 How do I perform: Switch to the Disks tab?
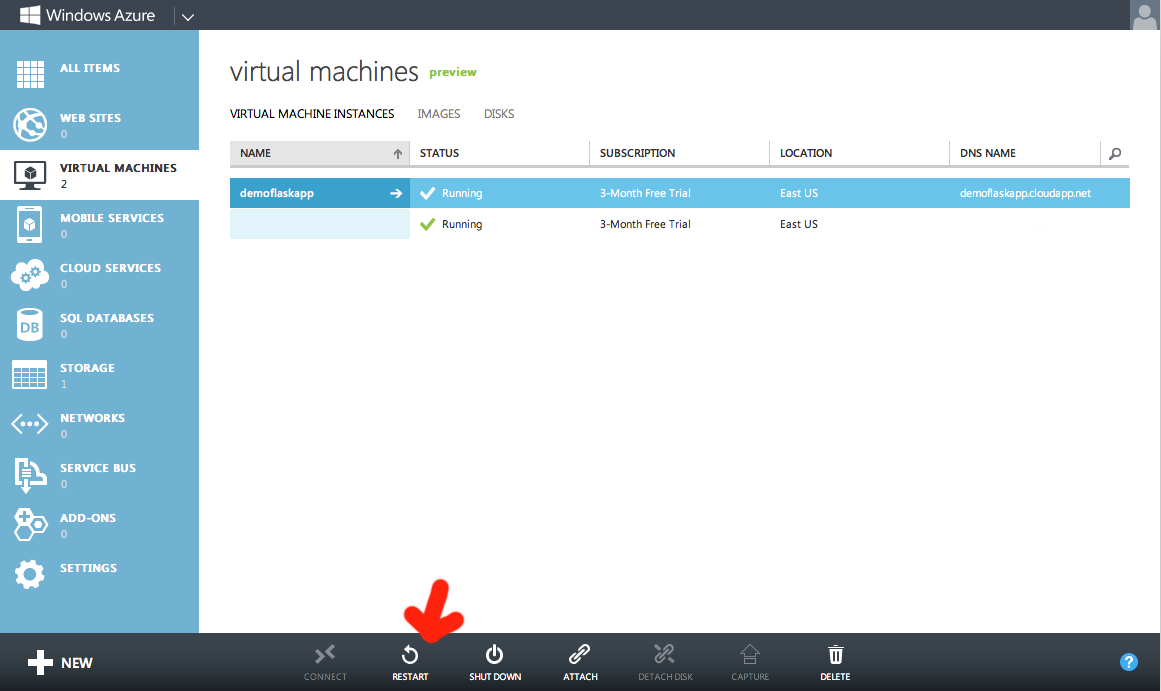(x=499, y=114)
